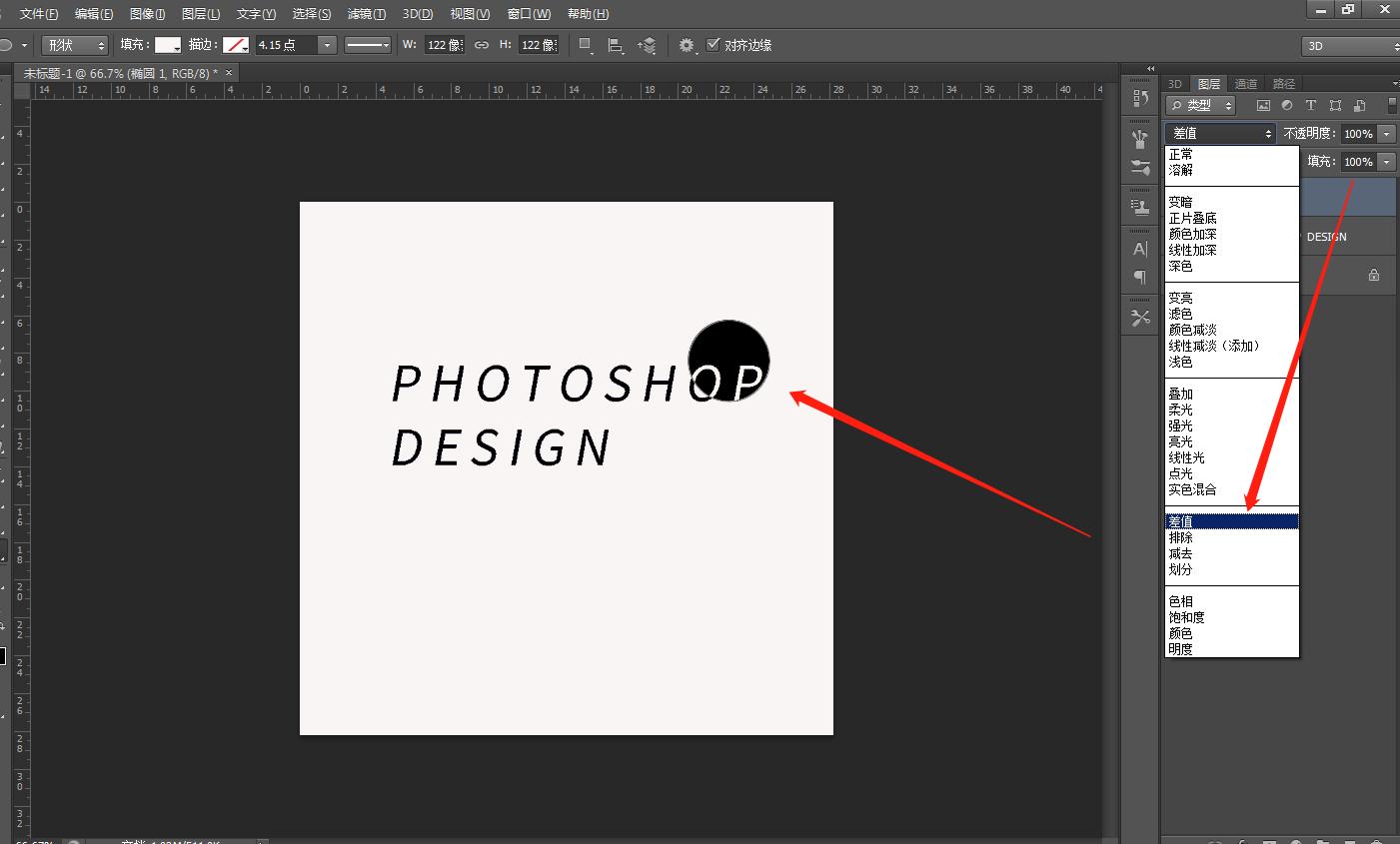1400x844 pixels.
Task: Click the white 填充 color swatch
Action: (167, 45)
